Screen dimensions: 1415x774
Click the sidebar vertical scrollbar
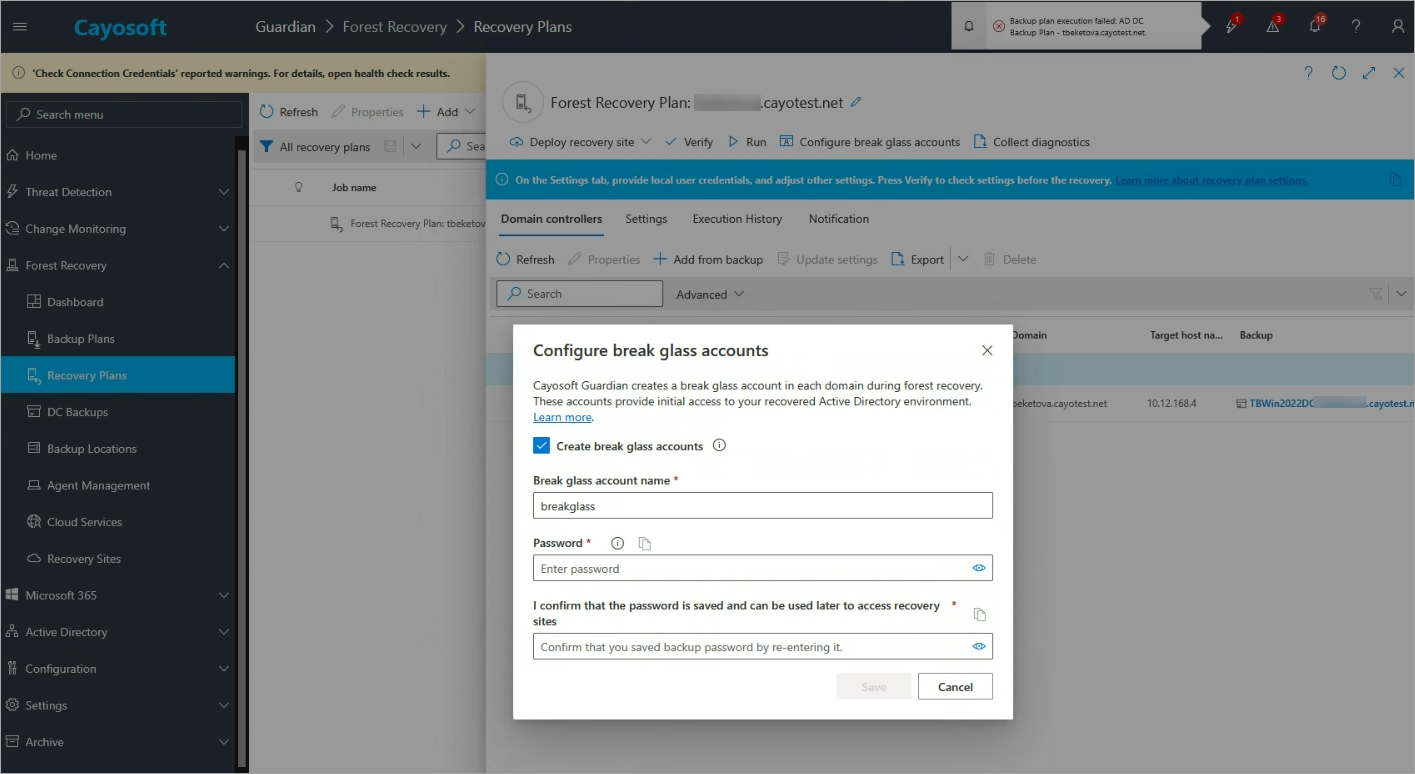click(241, 450)
